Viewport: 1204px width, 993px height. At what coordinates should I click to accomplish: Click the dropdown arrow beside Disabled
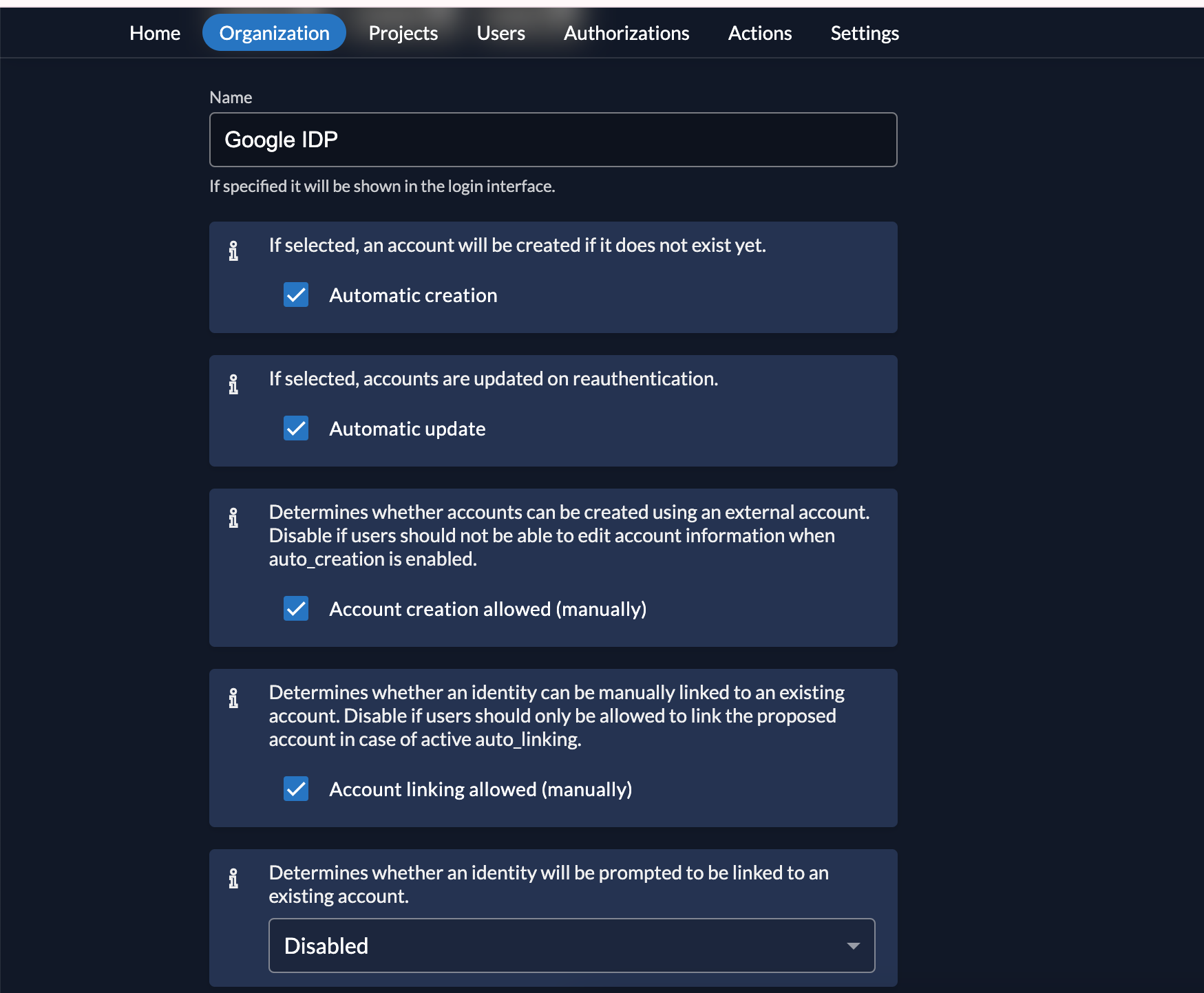(x=853, y=946)
